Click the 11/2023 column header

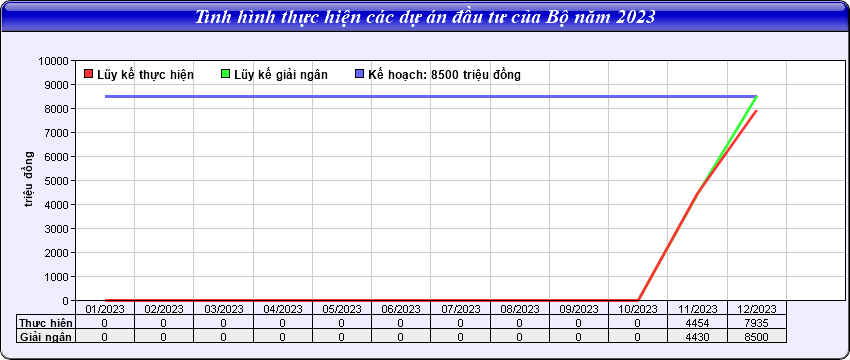point(697,309)
